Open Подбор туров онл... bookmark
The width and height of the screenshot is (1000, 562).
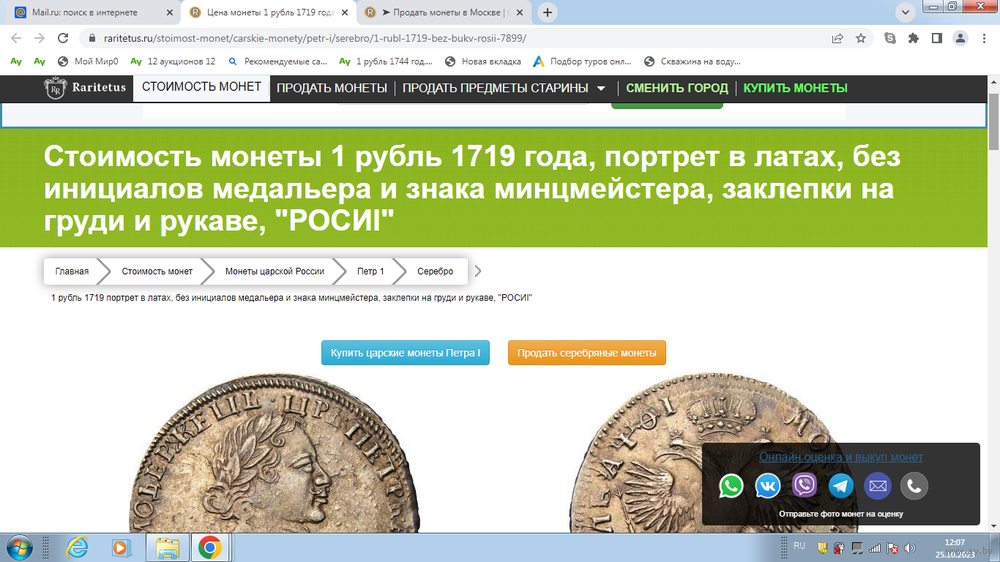(582, 62)
